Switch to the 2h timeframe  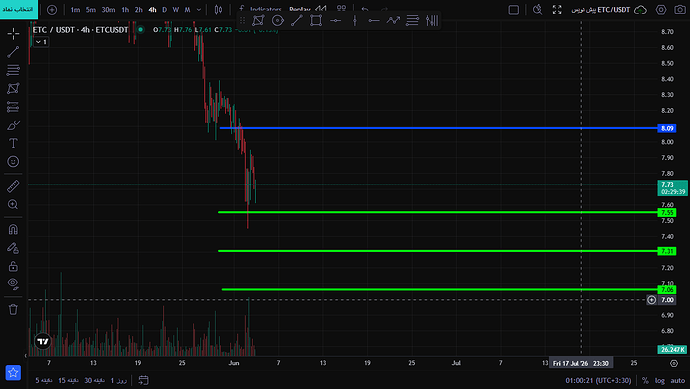(139, 10)
